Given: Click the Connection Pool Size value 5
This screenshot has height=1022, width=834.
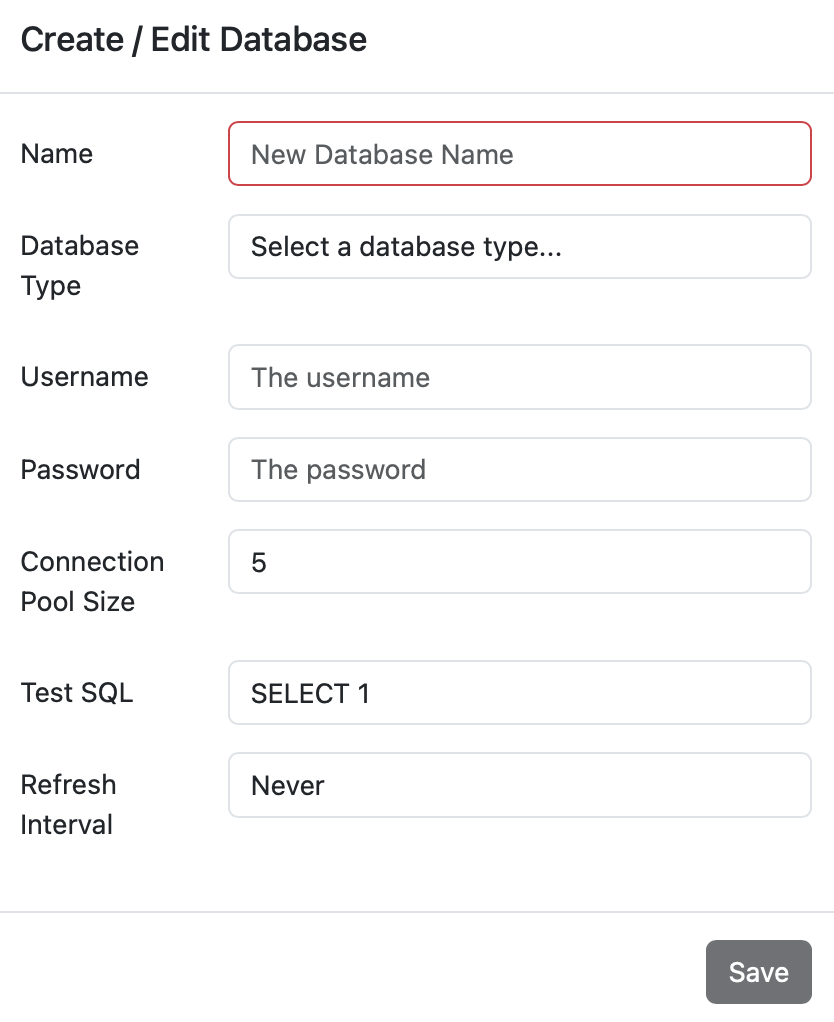Looking at the screenshot, I should 519,561.
